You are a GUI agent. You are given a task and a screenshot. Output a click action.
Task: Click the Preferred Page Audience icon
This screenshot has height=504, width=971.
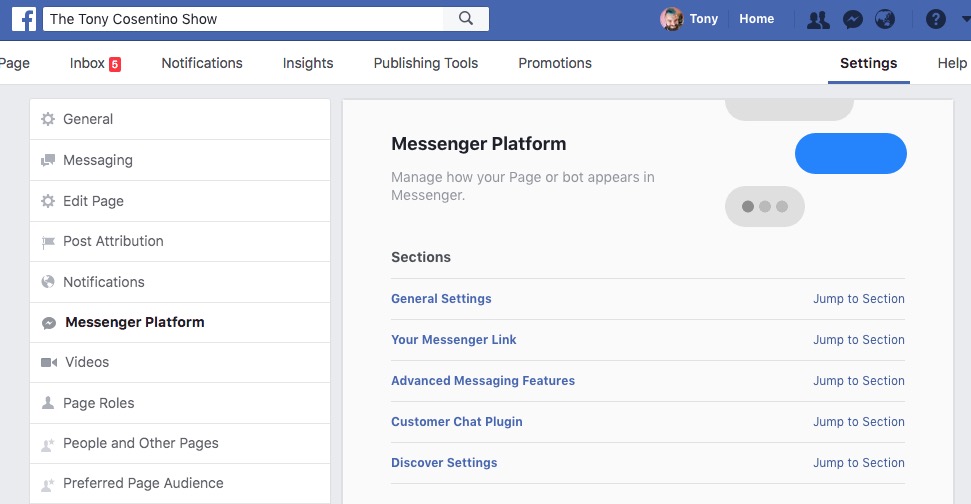(48, 485)
